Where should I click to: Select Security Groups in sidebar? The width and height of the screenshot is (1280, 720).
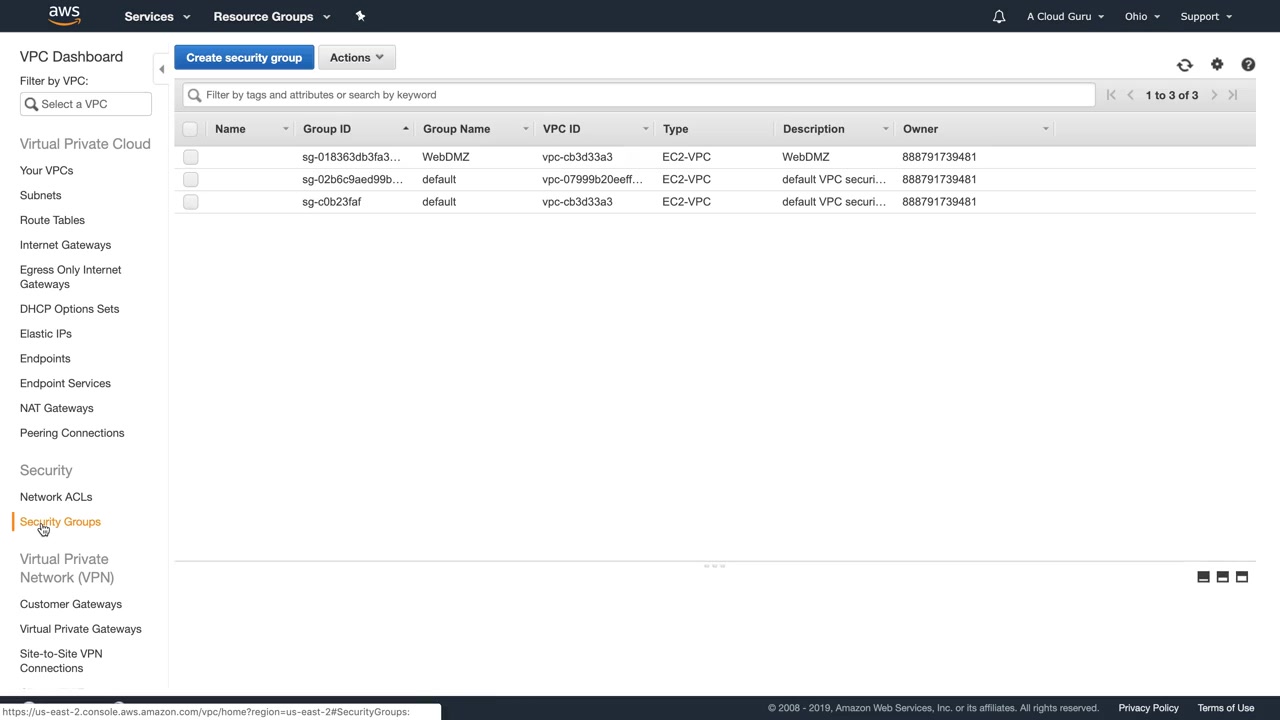coord(60,522)
